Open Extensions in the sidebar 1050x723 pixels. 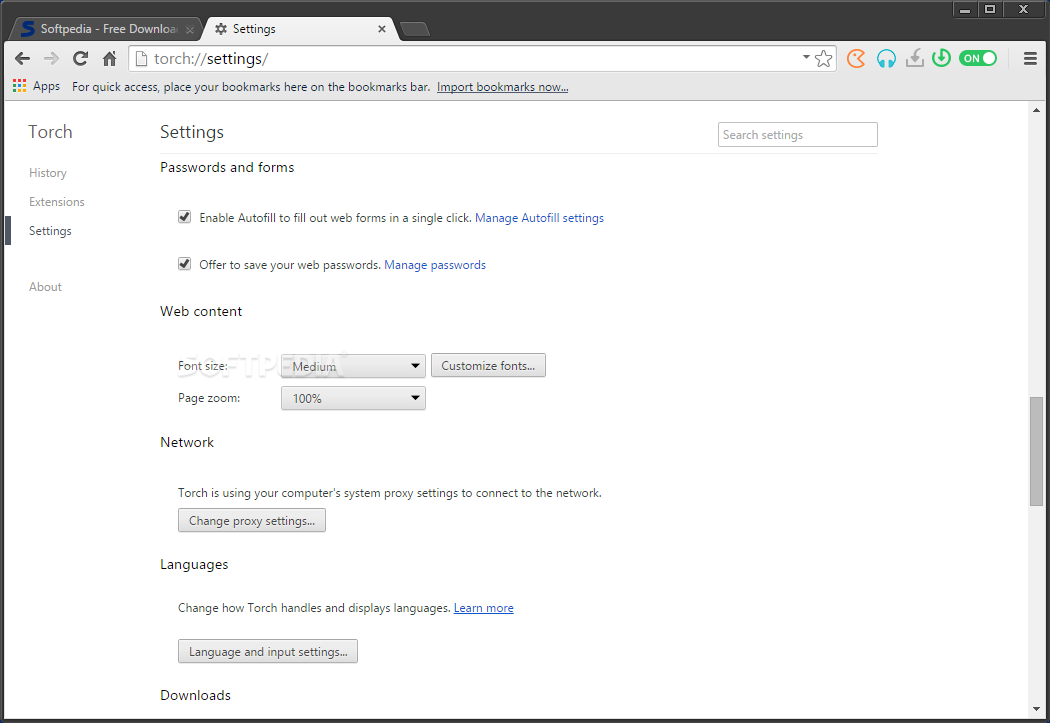point(56,202)
